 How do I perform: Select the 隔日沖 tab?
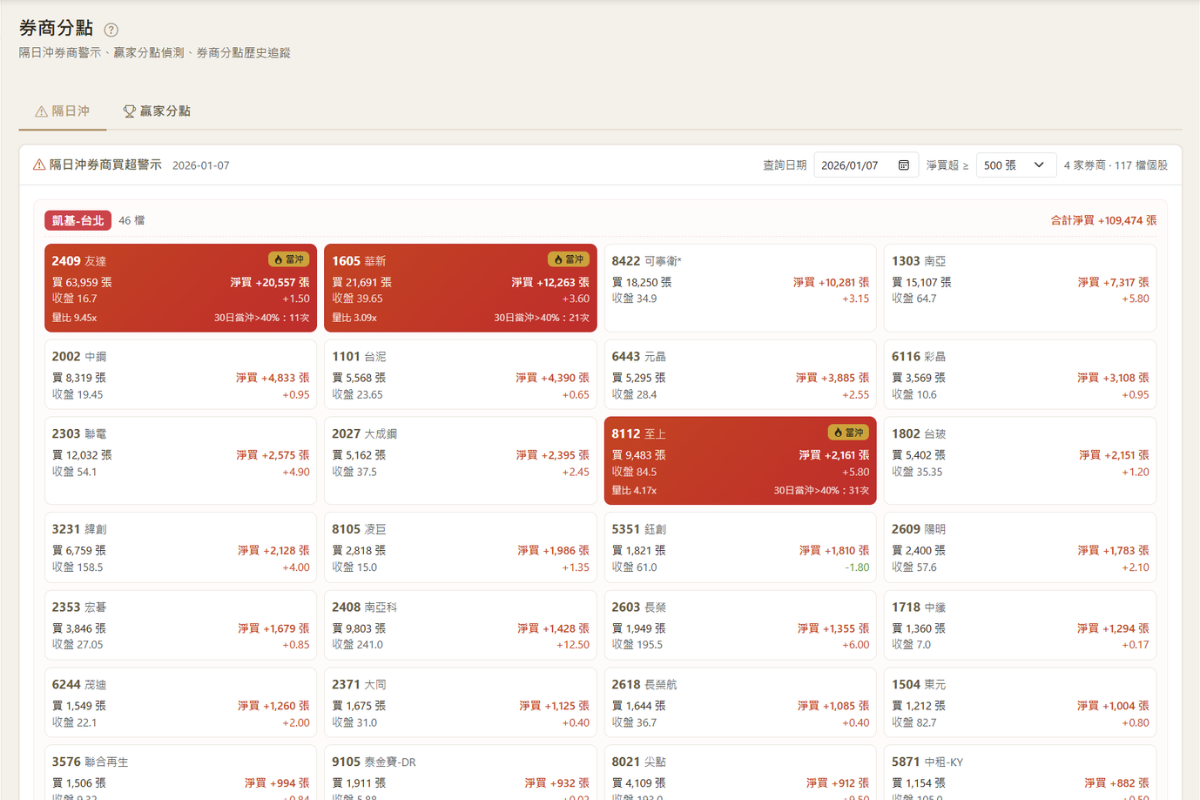64,112
